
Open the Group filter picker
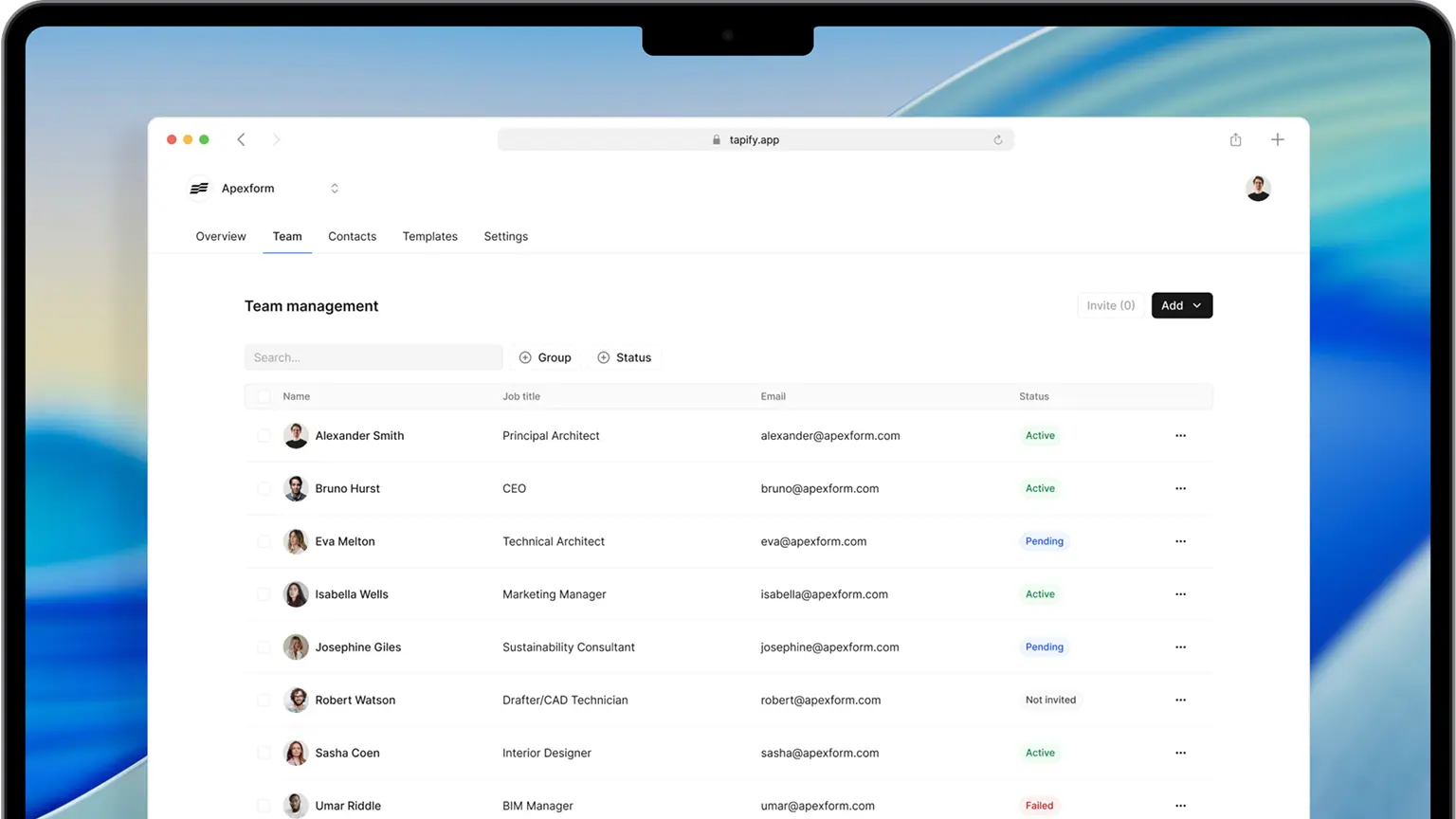[x=545, y=357]
